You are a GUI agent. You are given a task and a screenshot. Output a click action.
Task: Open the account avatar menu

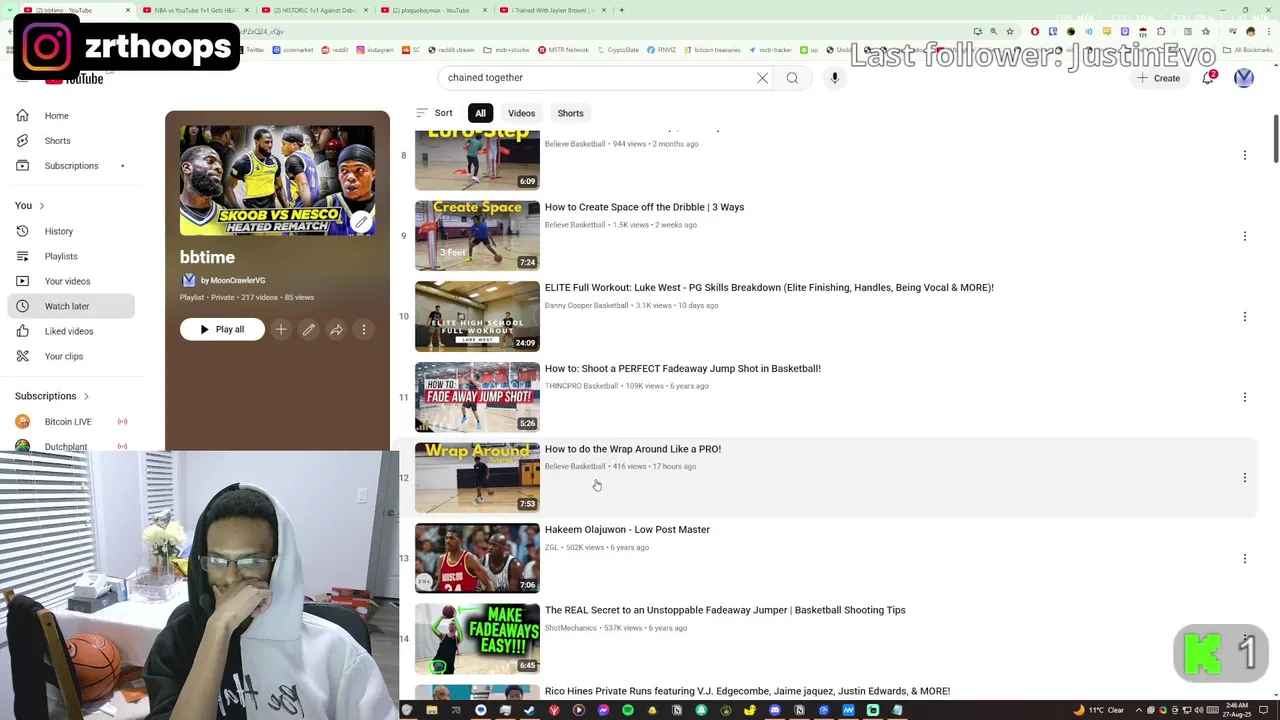tap(1244, 78)
